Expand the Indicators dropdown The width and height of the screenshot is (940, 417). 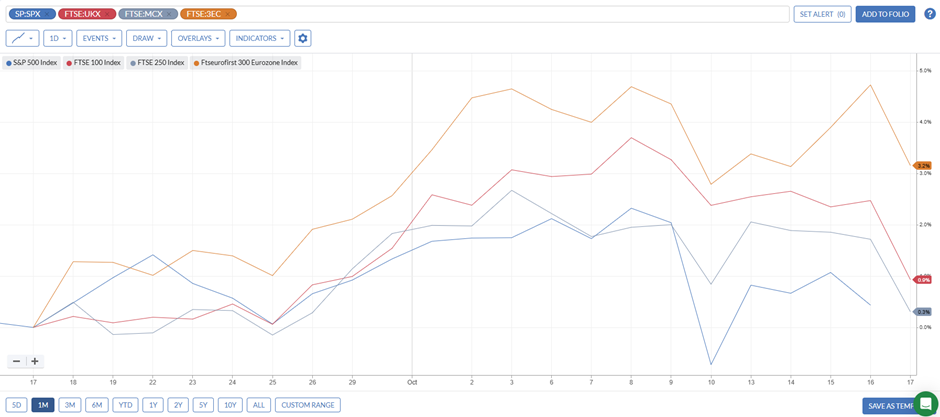[259, 38]
